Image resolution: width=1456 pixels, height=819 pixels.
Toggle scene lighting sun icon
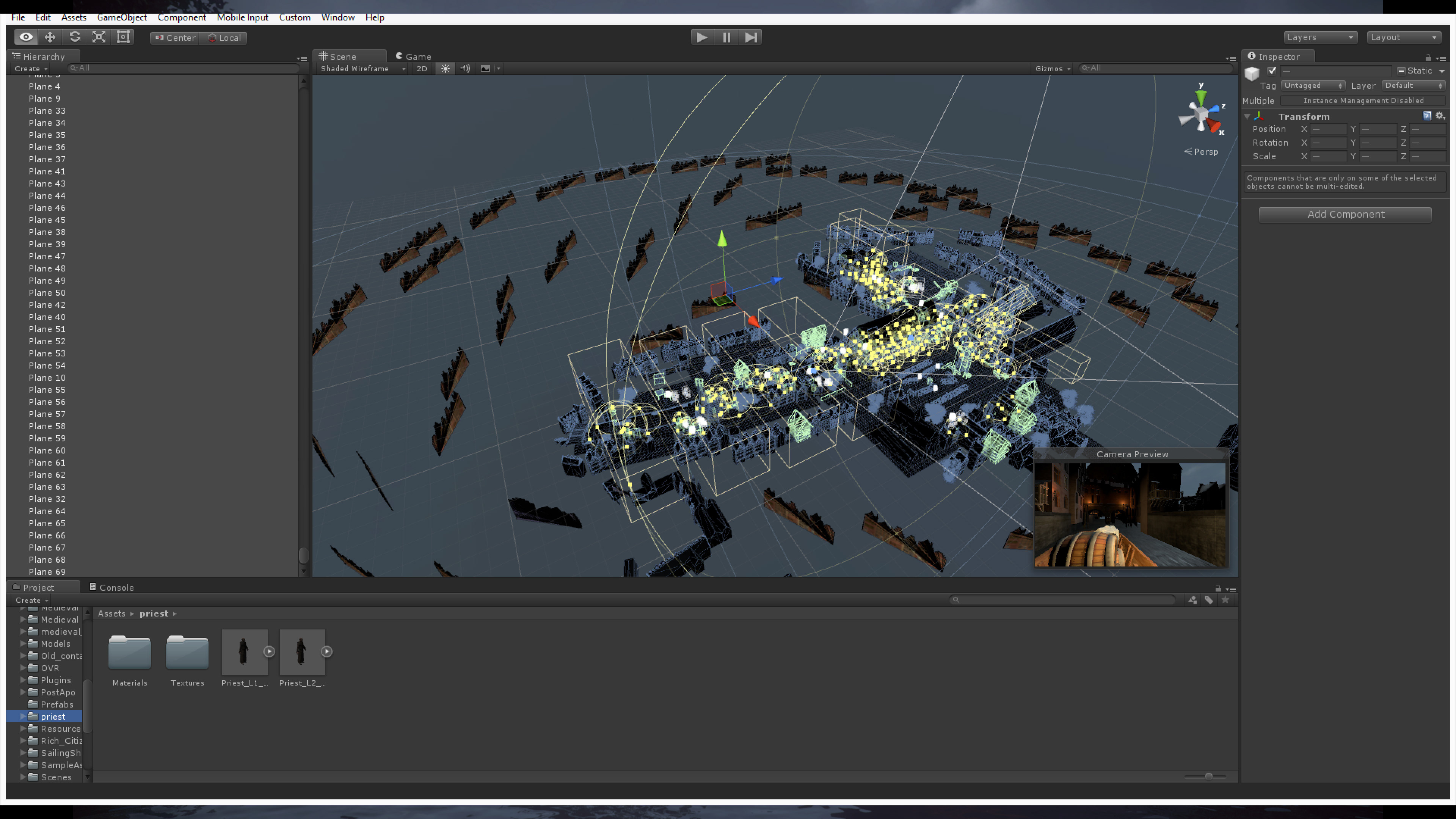click(446, 68)
